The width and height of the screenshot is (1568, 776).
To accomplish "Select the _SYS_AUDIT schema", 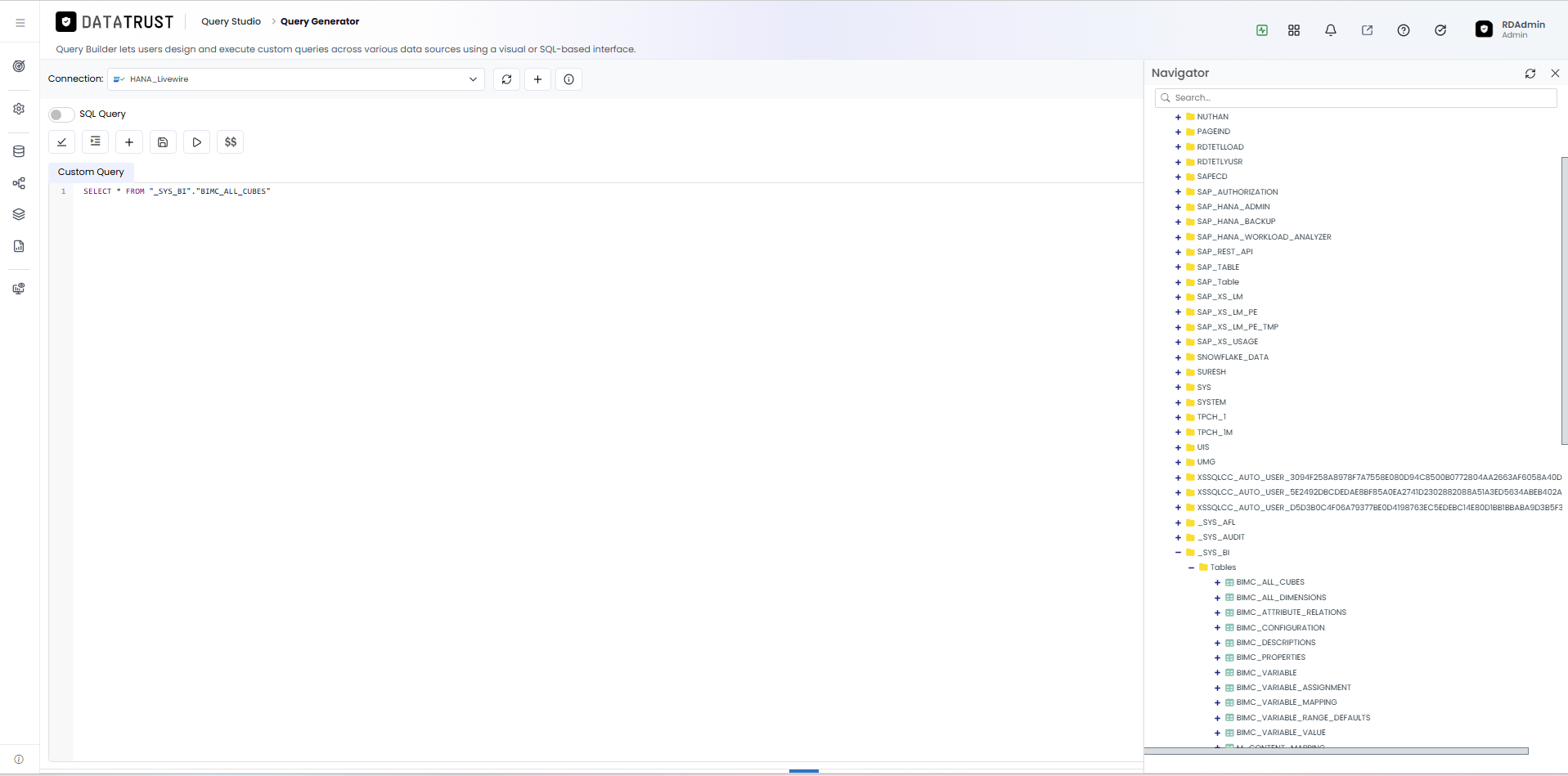I will [1220, 537].
